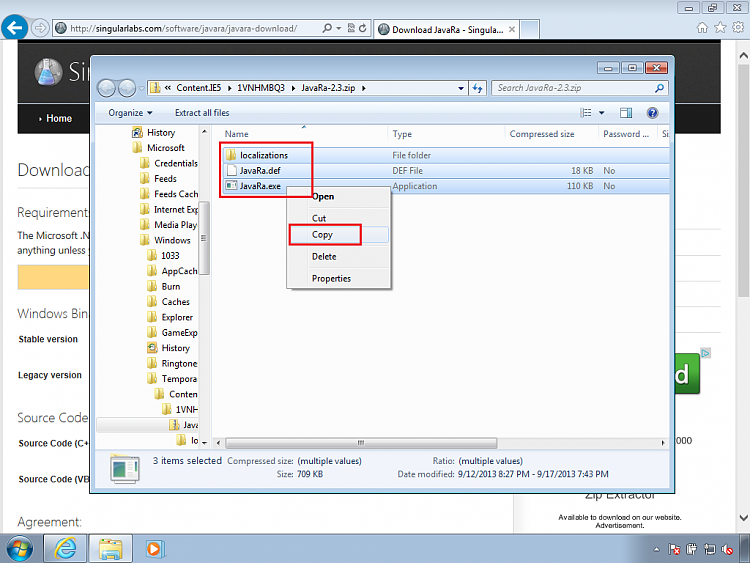Screen dimensions: 750x563
Task: Choose Copy in the context menu
Action: 339,234
